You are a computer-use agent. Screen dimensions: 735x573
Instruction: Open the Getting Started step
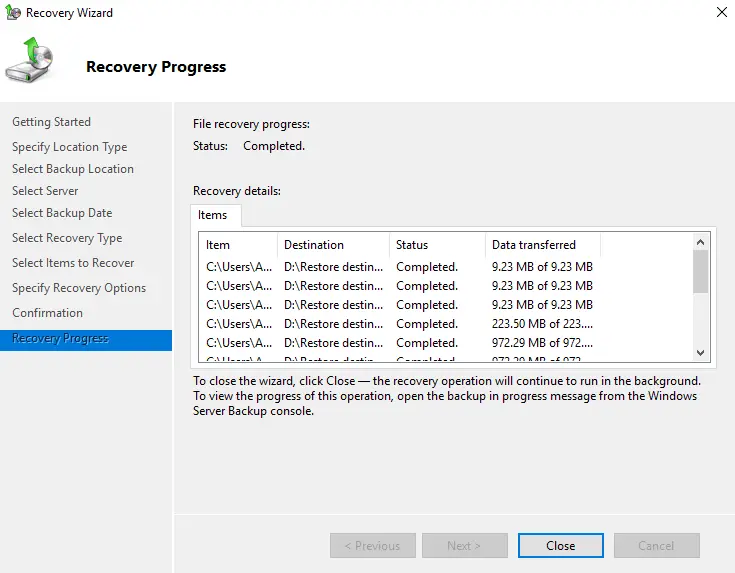pos(51,122)
